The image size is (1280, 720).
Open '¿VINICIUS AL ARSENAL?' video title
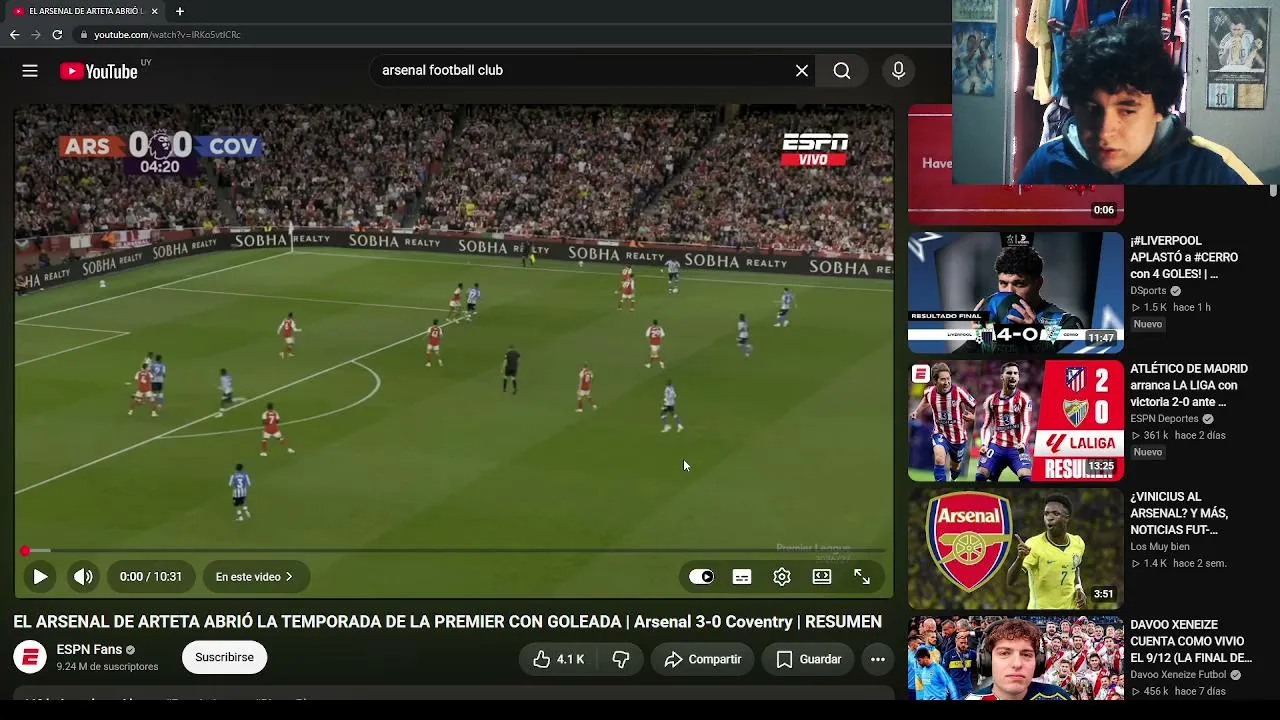pyautogui.click(x=1180, y=513)
